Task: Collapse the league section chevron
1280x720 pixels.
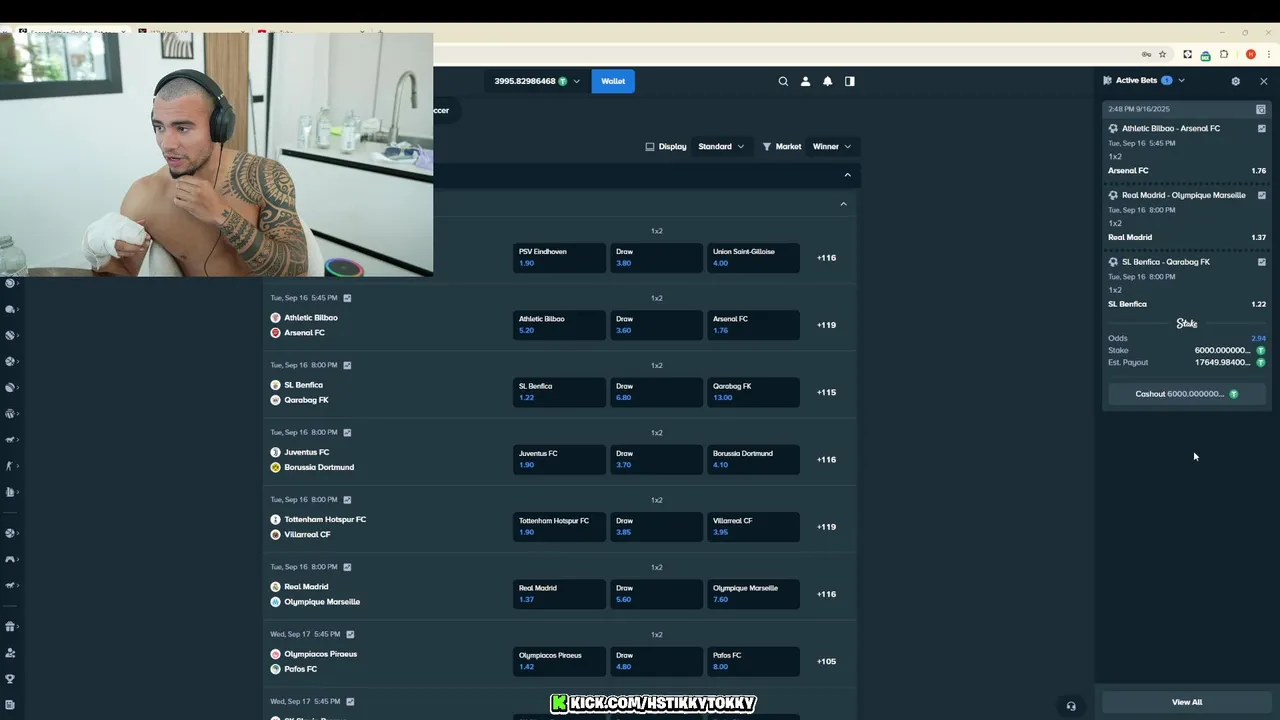Action: [x=843, y=204]
